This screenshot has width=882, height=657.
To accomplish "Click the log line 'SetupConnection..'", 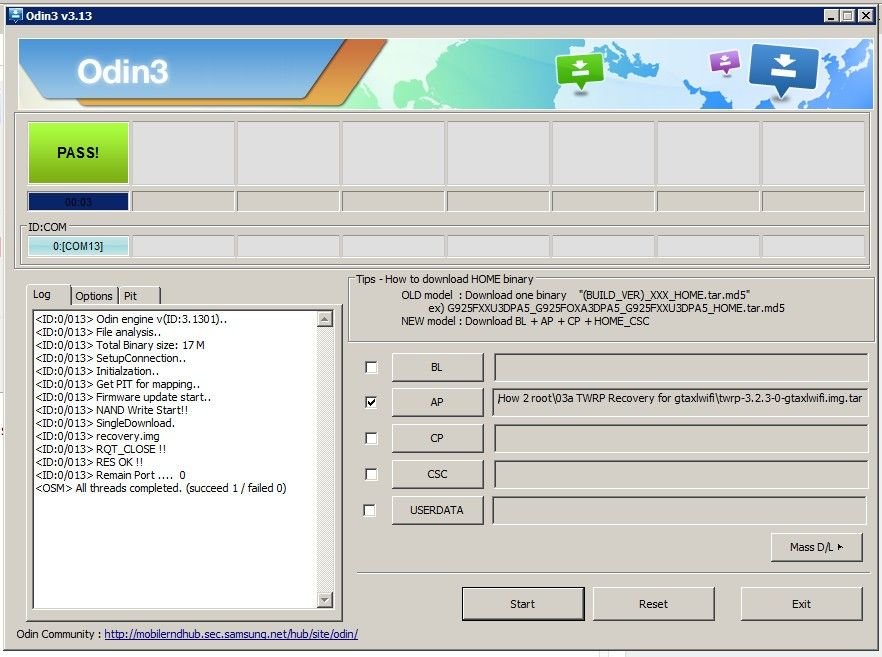I will tap(111, 358).
